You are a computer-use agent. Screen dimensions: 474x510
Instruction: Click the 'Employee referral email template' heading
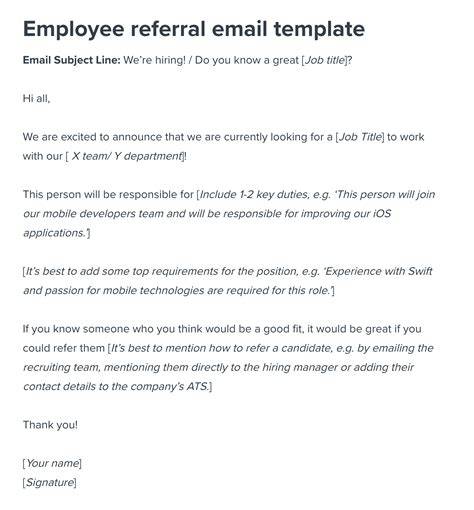pyautogui.click(x=194, y=29)
